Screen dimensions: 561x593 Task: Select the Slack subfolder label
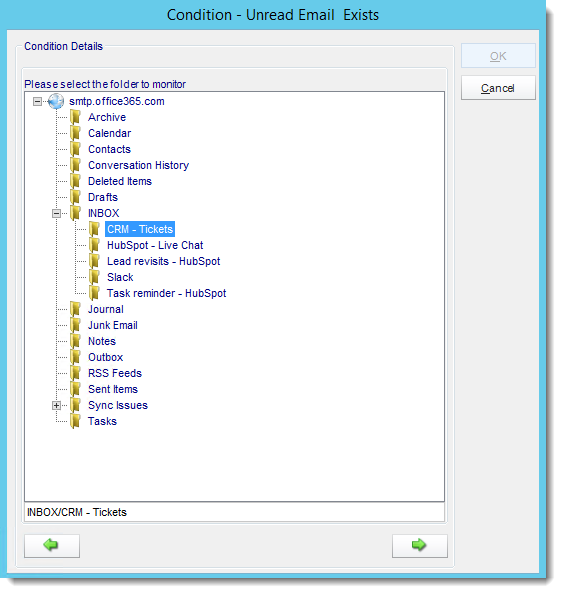pos(120,277)
